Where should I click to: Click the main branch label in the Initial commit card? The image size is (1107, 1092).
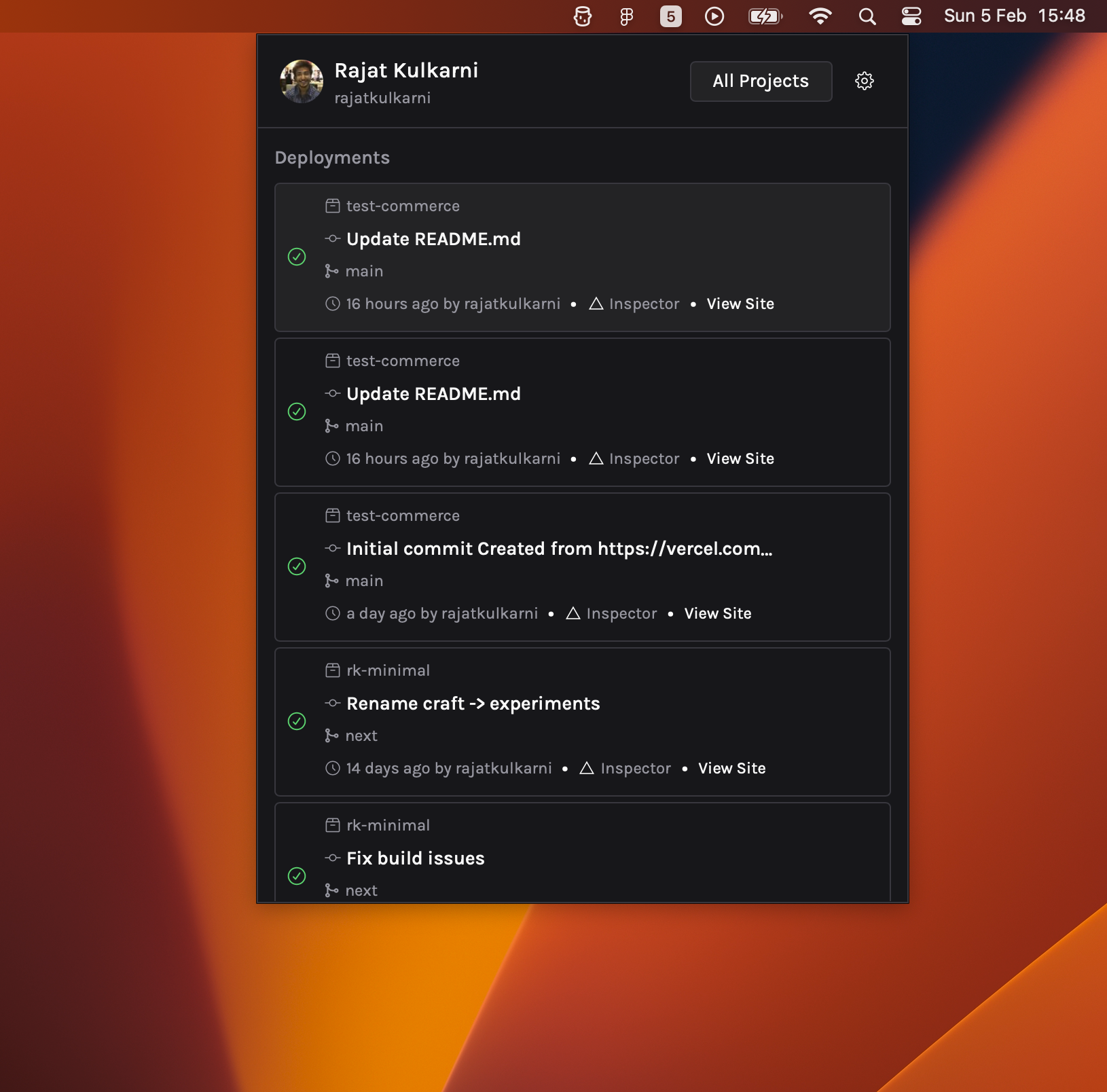364,581
